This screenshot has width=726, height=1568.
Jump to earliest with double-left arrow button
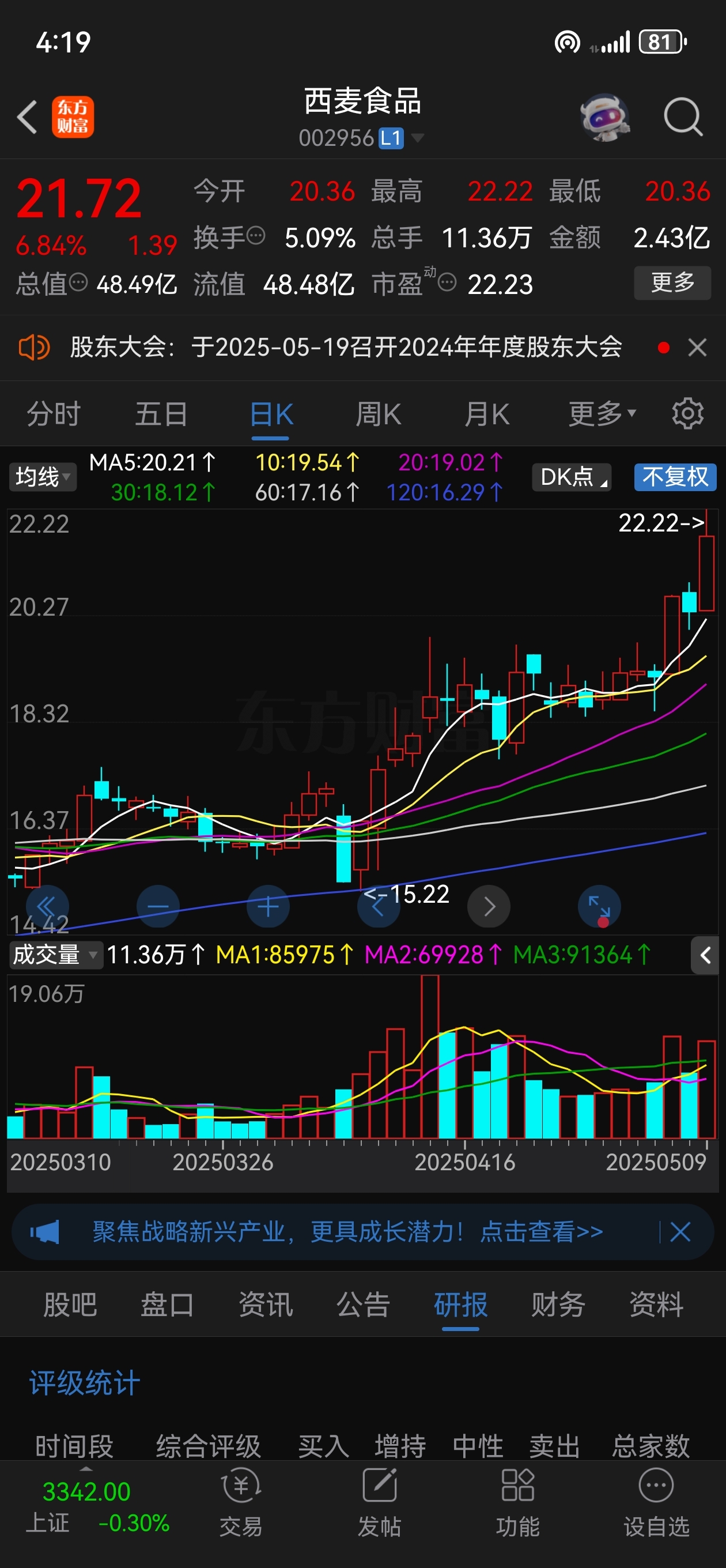(47, 906)
